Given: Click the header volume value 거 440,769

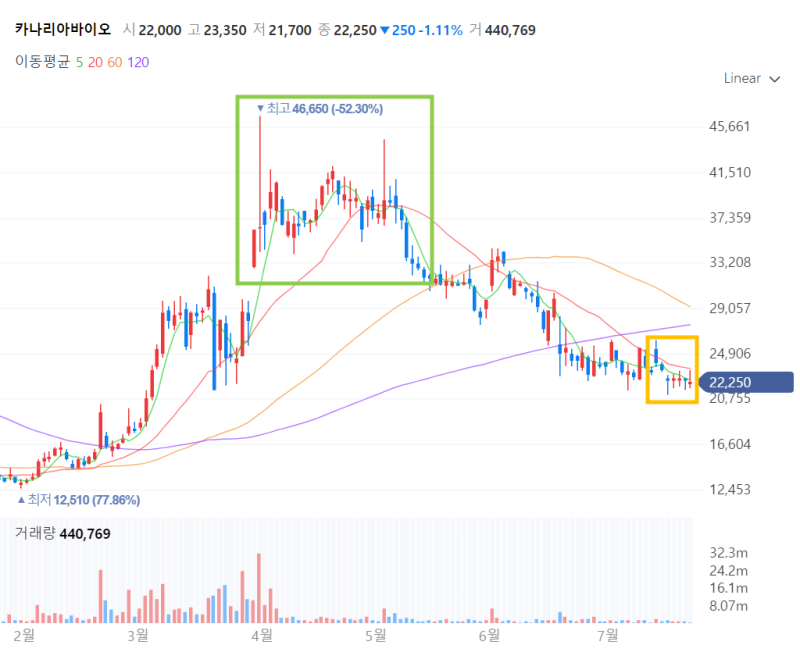Looking at the screenshot, I should coord(503,31).
